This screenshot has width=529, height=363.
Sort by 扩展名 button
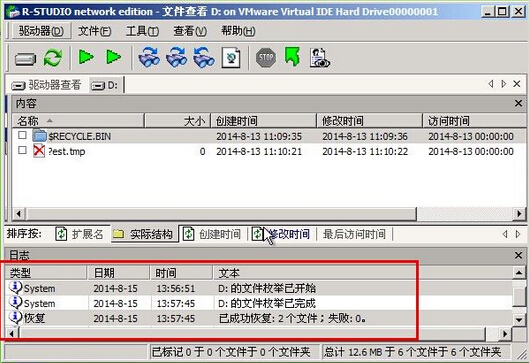pyautogui.click(x=80, y=234)
